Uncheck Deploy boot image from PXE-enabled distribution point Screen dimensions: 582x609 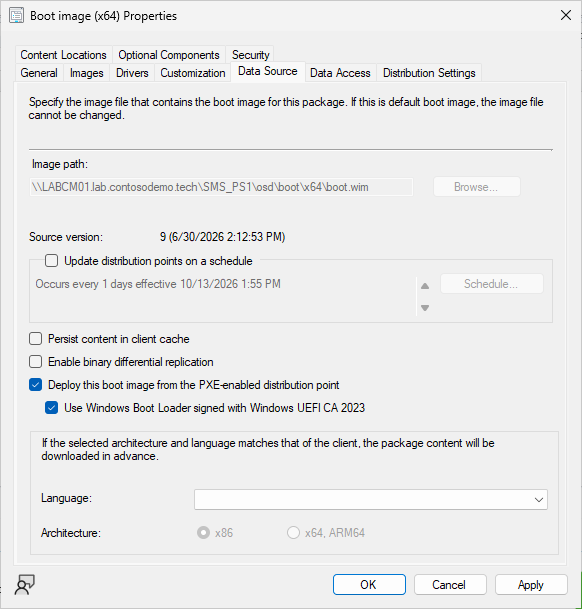click(x=36, y=385)
